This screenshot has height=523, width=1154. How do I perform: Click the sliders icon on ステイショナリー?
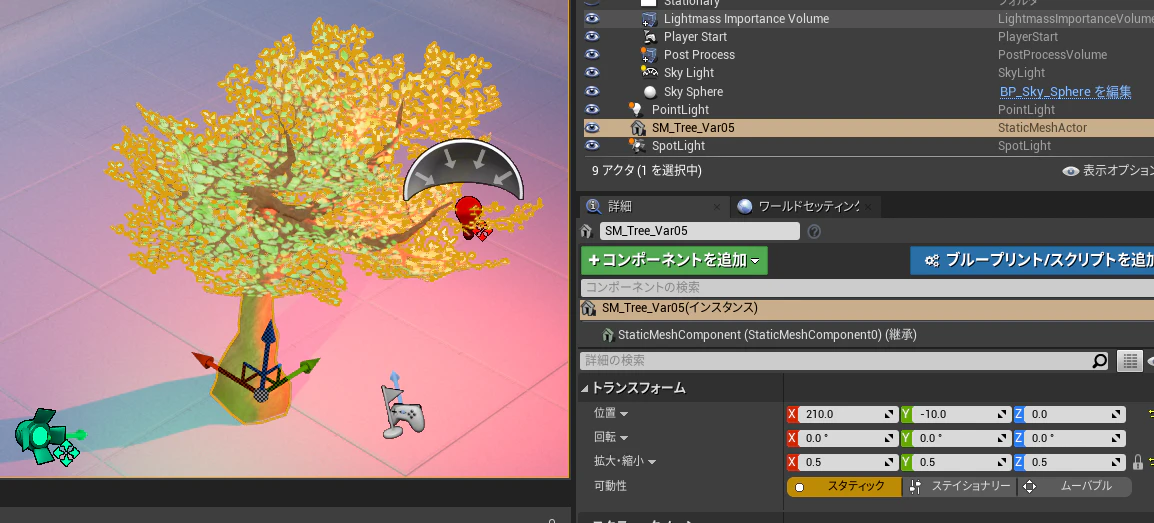(x=916, y=486)
